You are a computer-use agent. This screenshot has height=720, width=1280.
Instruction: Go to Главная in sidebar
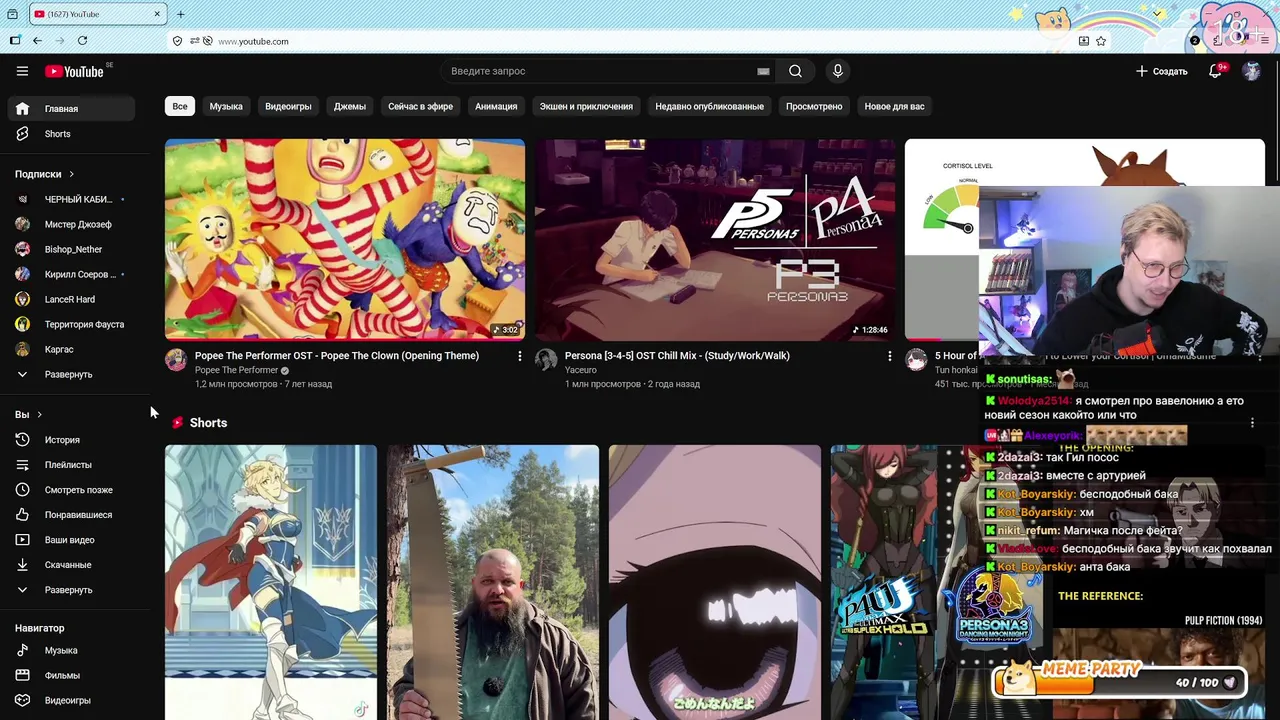(x=71, y=108)
